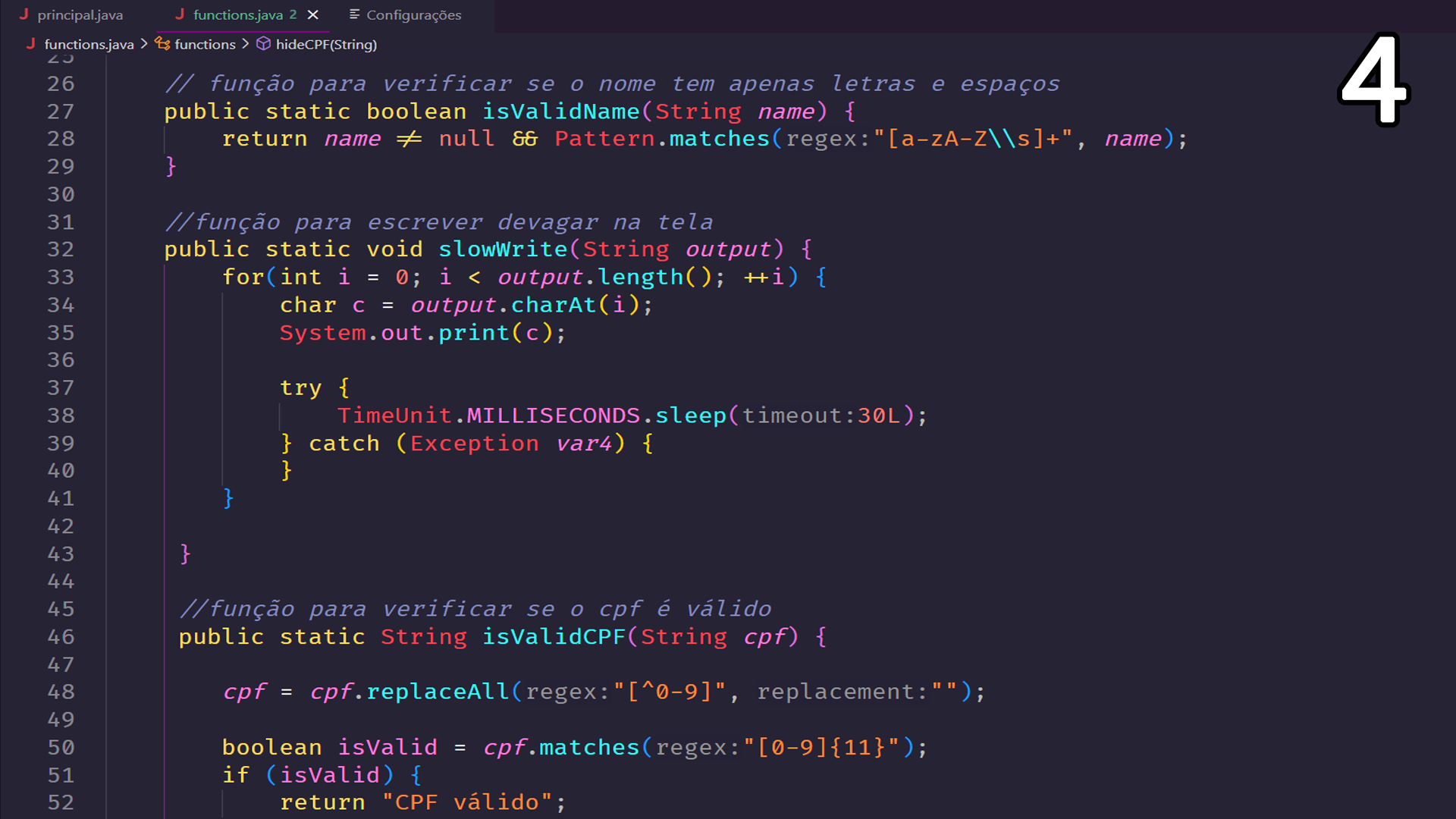Click the comment on line 26
The image size is (1456, 819).
pos(612,83)
